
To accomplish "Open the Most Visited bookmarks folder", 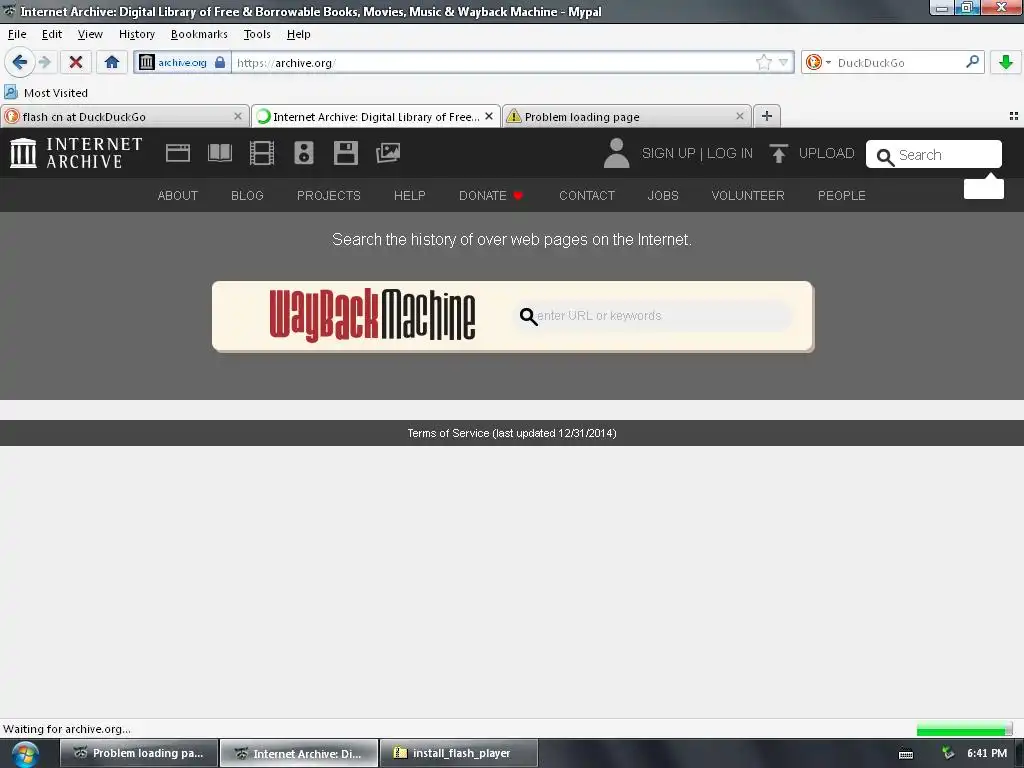I will 46,93.
